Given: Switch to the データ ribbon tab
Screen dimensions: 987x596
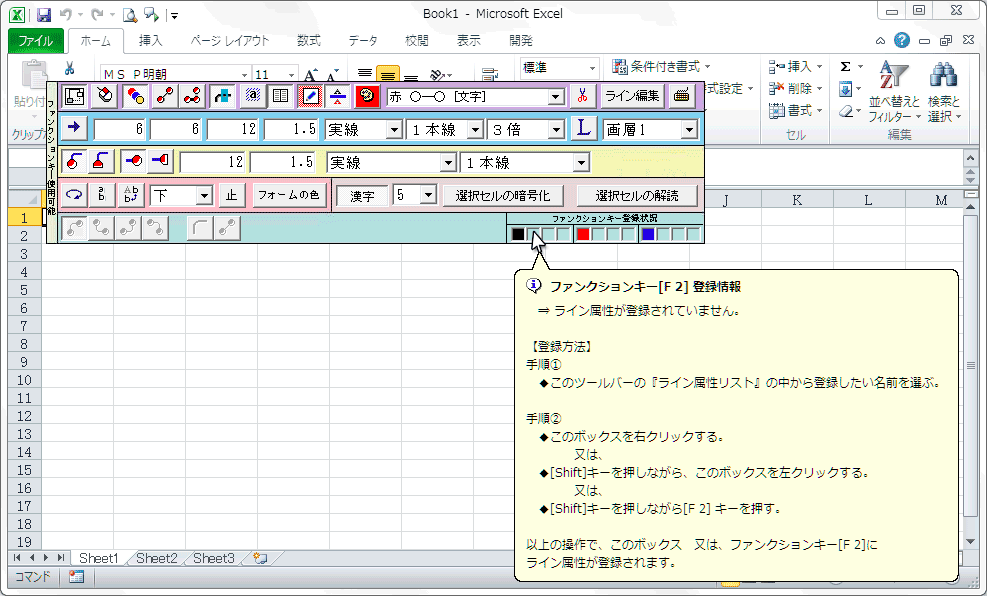Looking at the screenshot, I should click(363, 41).
